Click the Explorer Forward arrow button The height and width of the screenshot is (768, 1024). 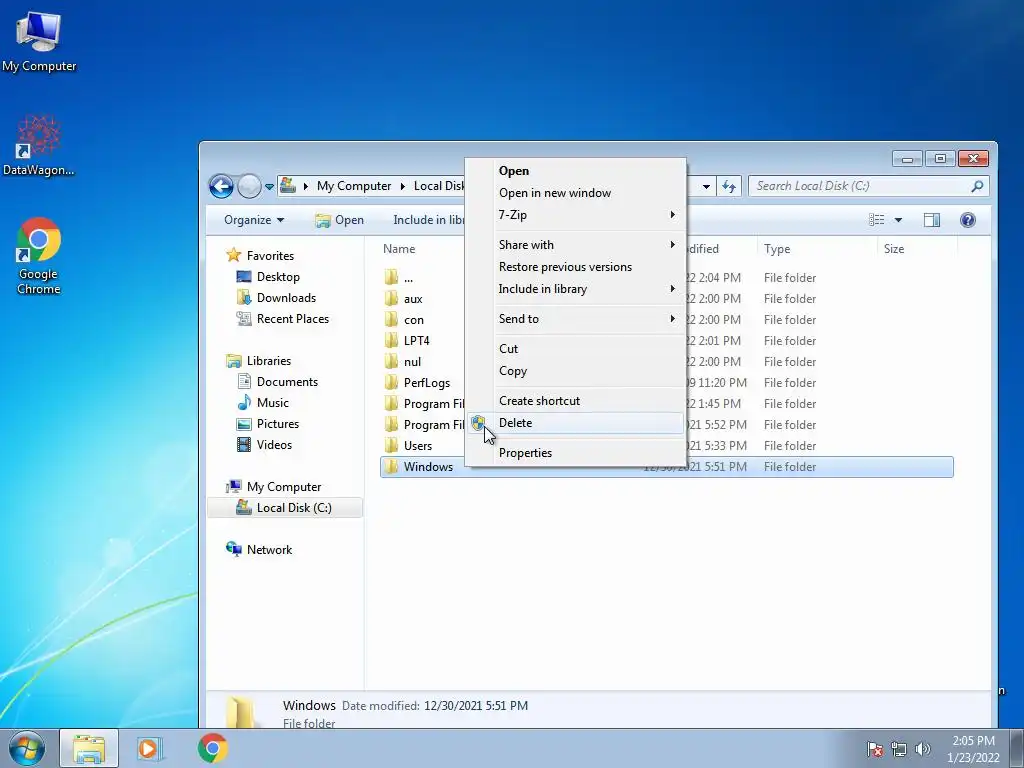tap(249, 186)
